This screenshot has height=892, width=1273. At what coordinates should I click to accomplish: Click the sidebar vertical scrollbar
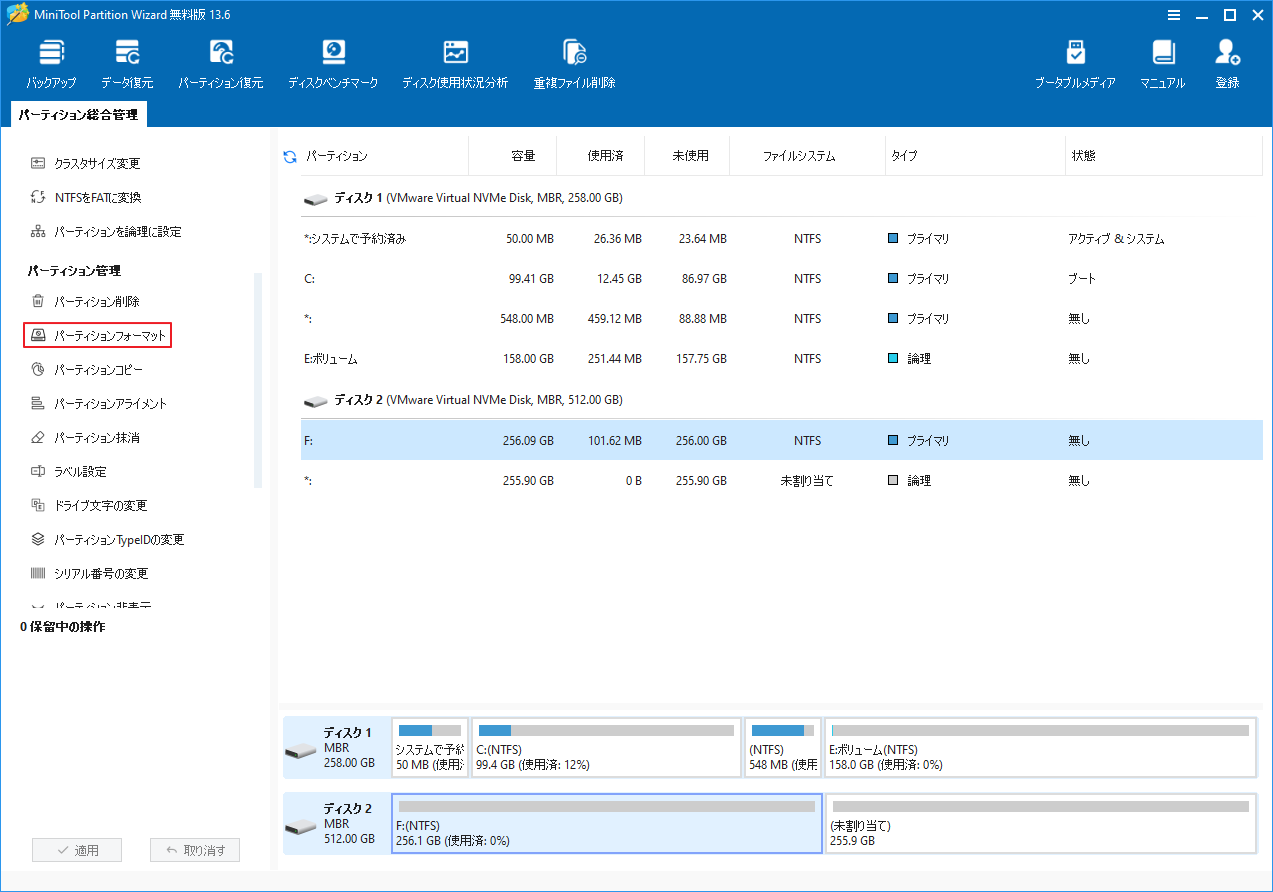[x=258, y=380]
